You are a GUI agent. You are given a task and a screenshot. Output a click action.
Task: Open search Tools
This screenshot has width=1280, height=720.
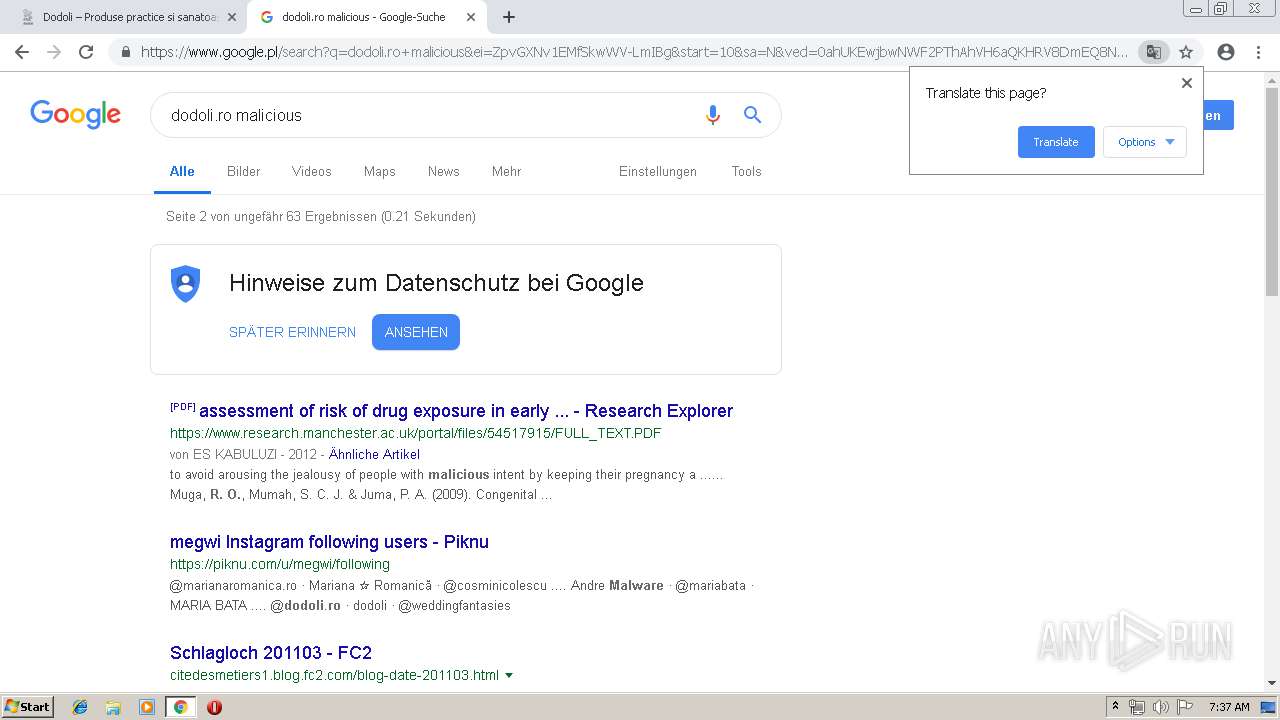[x=747, y=172]
